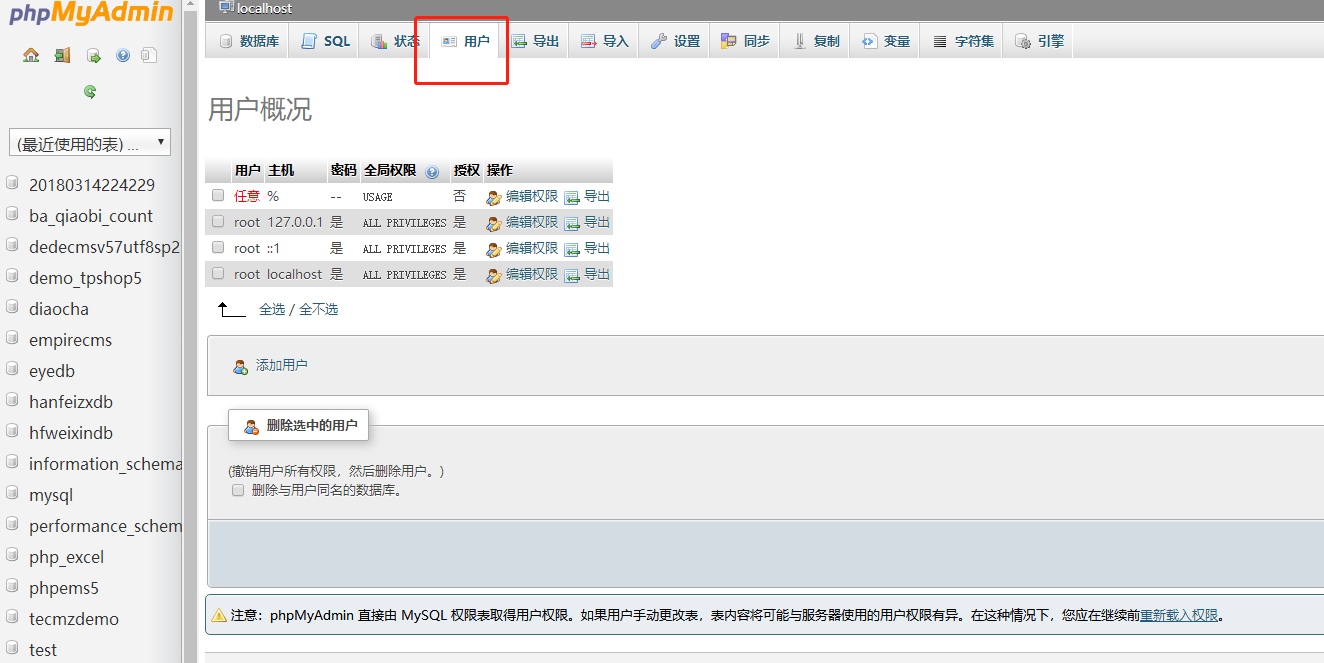Click the 用户 column header
The image size is (1324, 663).
click(x=247, y=170)
